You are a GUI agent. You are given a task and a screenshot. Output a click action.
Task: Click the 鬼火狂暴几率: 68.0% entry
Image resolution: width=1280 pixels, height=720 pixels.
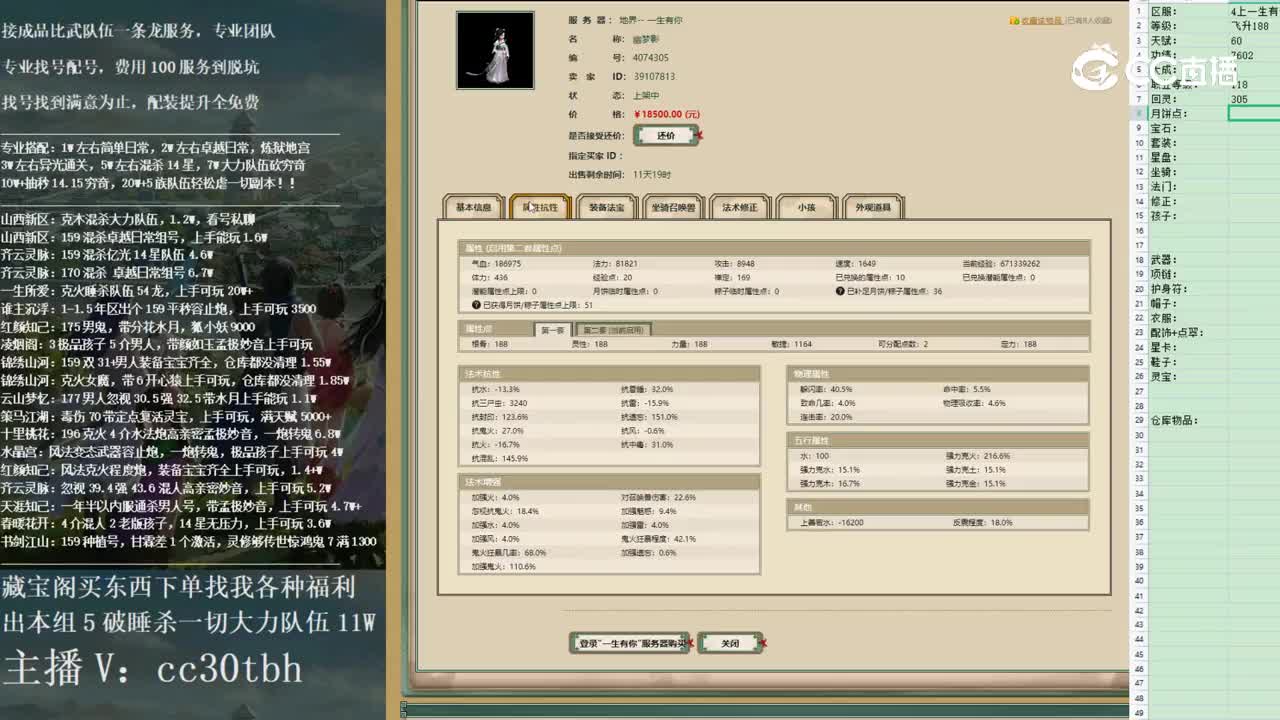tap(509, 553)
